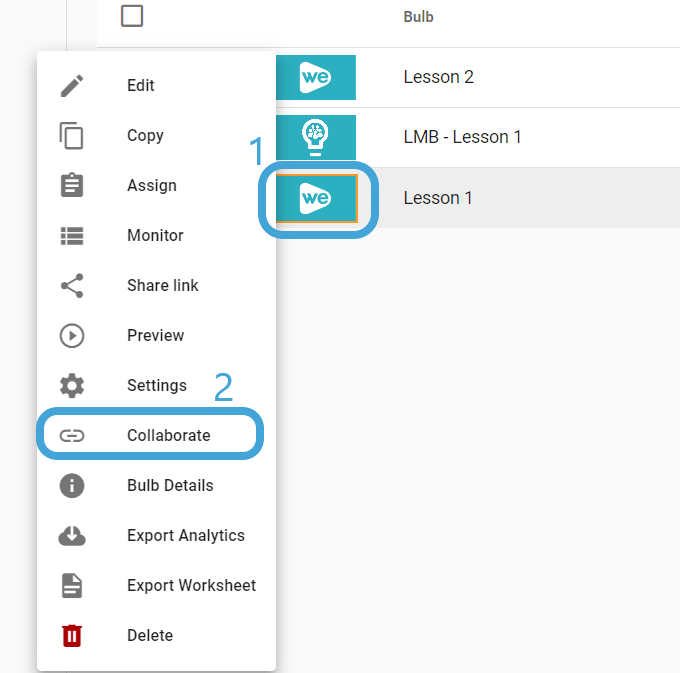Pick the Preview menu entry
This screenshot has width=680, height=673.
tap(157, 336)
